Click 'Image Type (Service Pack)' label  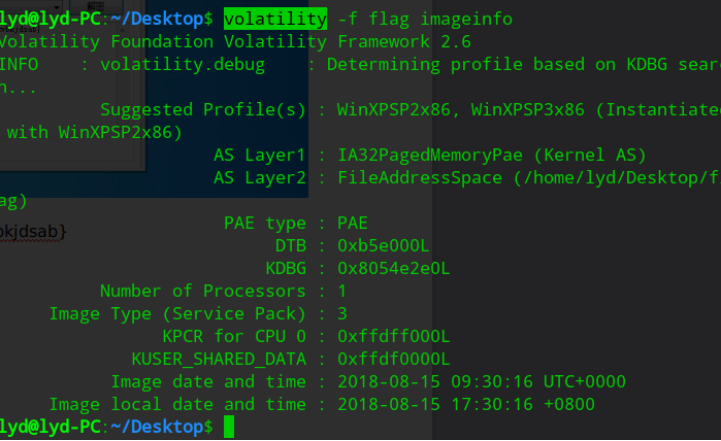pos(177,314)
